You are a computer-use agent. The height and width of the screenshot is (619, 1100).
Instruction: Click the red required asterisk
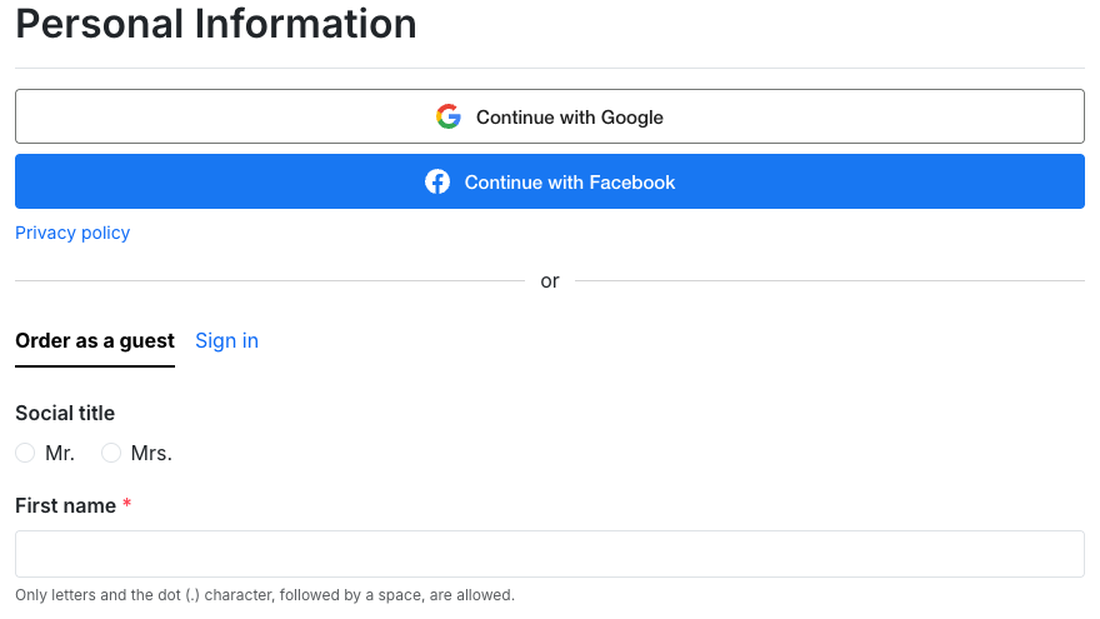click(127, 503)
